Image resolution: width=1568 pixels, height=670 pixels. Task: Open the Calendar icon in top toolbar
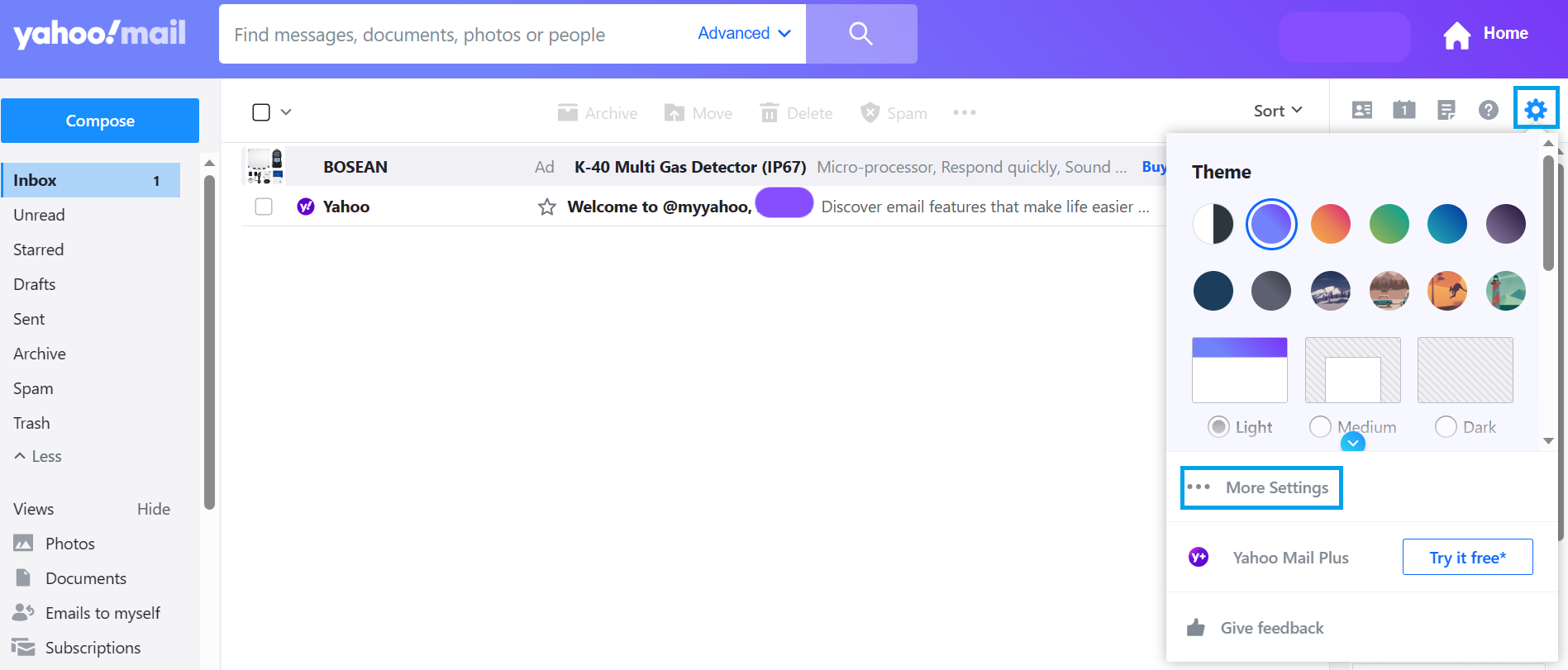click(x=1404, y=109)
